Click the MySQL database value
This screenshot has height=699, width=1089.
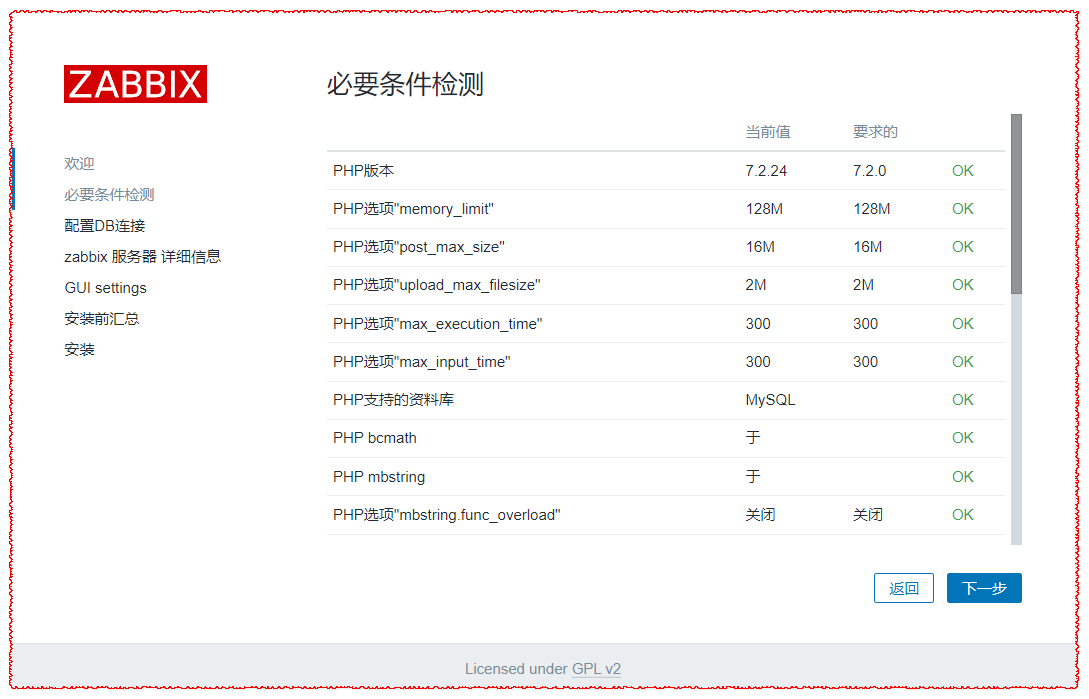pos(770,400)
